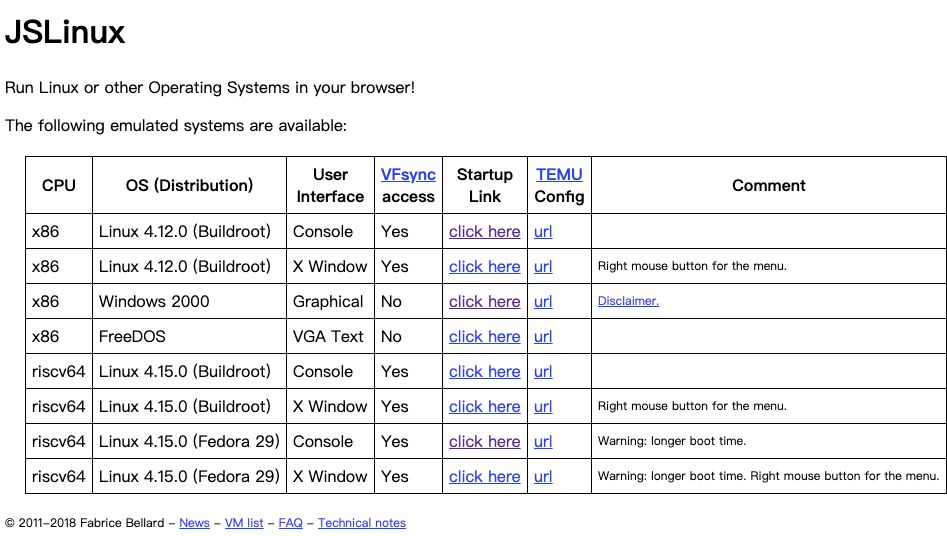This screenshot has height=536, width=947.
Task: Start riscv64 Buildroot Console click here link
Action: [x=484, y=372]
